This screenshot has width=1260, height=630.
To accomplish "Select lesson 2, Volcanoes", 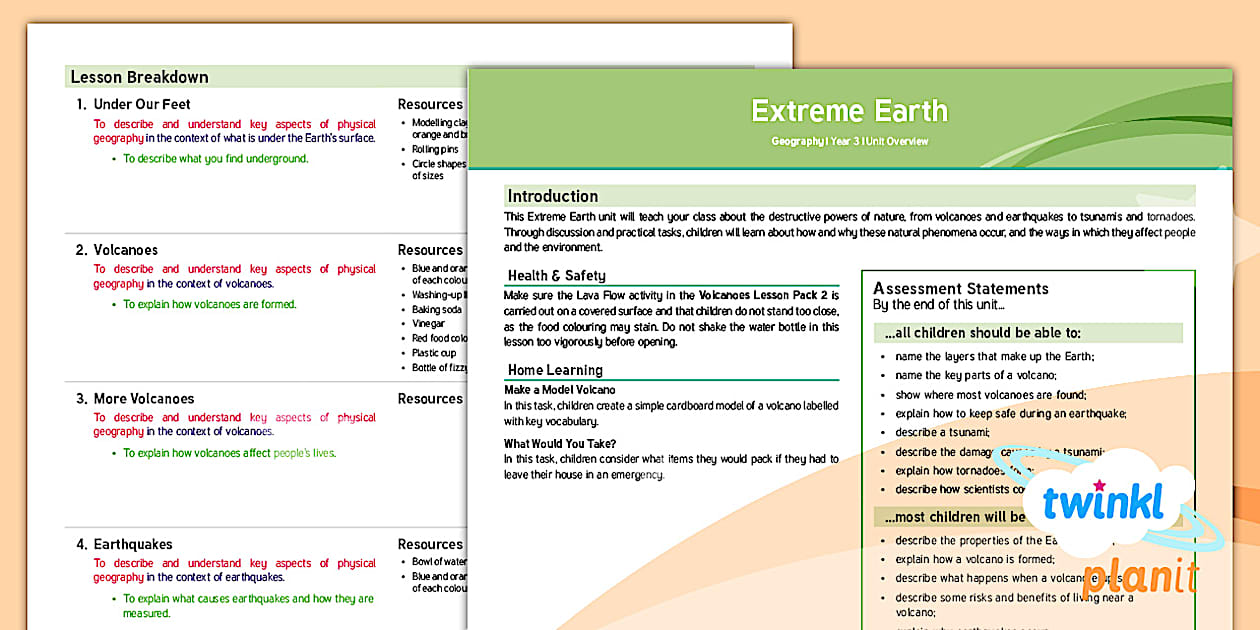I will point(119,249).
